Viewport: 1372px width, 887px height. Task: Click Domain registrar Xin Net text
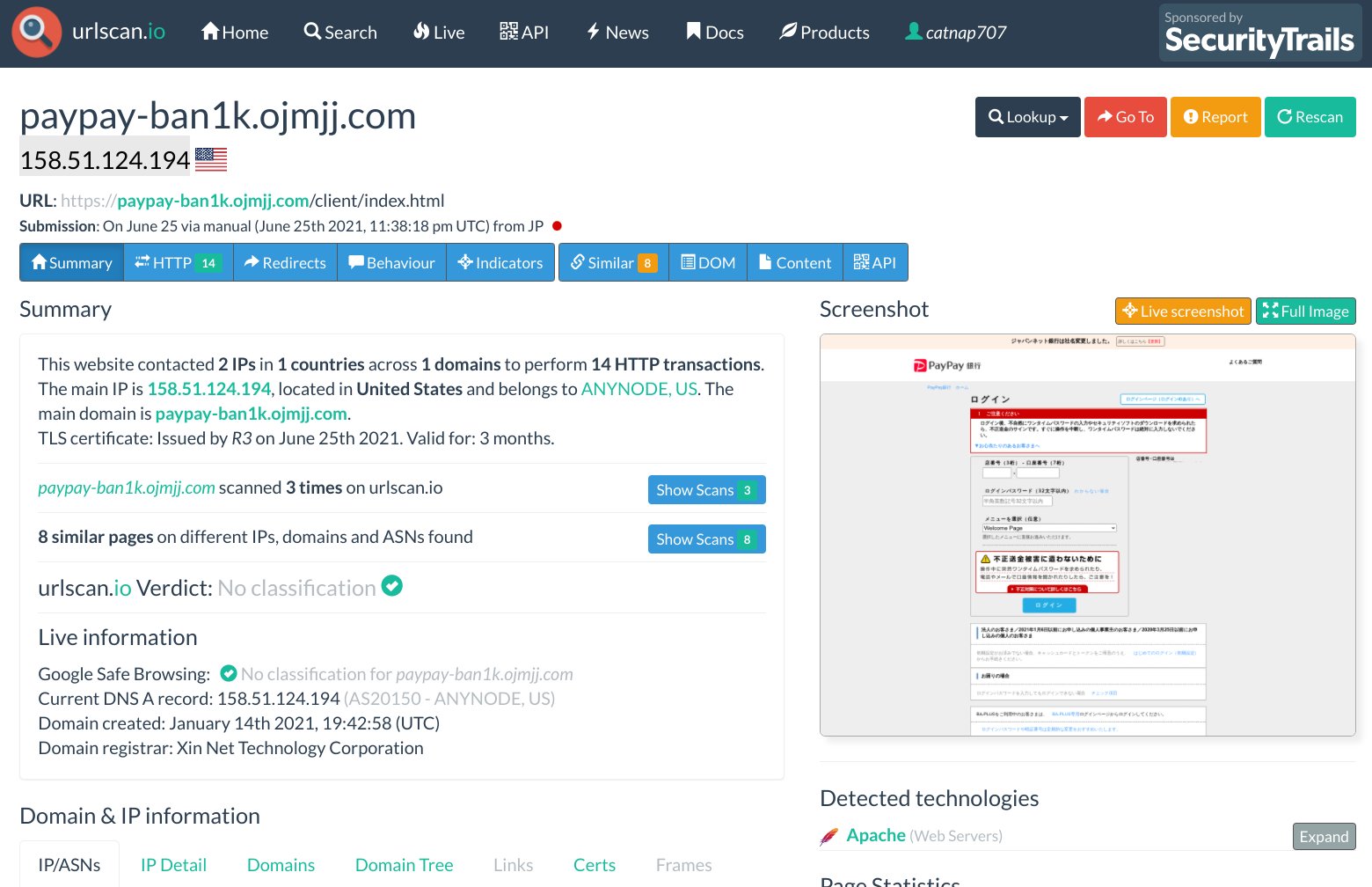tap(230, 748)
